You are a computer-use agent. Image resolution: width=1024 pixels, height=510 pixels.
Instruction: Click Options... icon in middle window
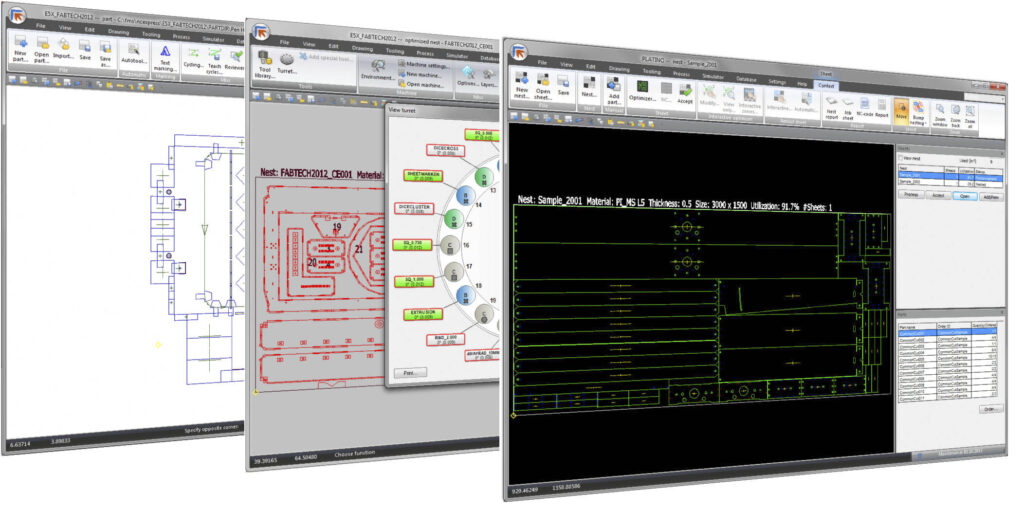[x=468, y=76]
